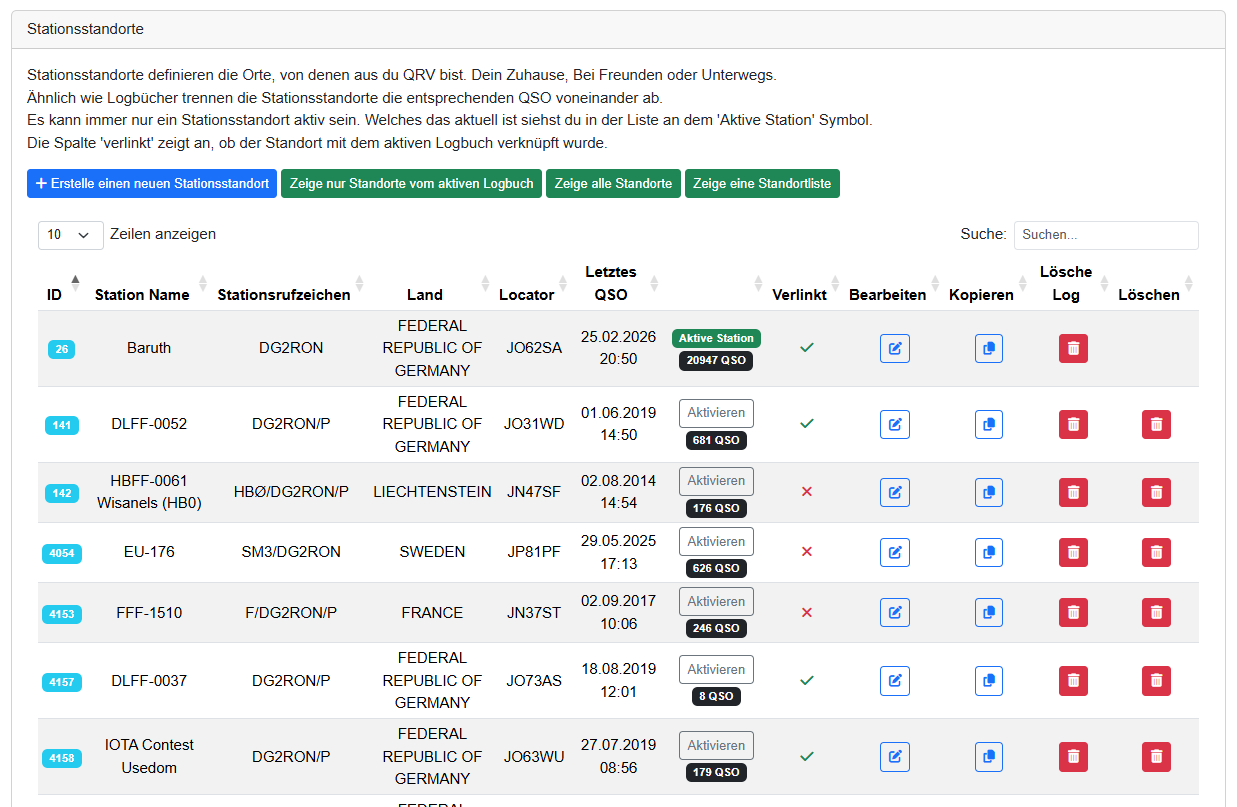The height and width of the screenshot is (807, 1237).
Task: Copy the DLFF-0037 station entry
Action: pos(988,680)
